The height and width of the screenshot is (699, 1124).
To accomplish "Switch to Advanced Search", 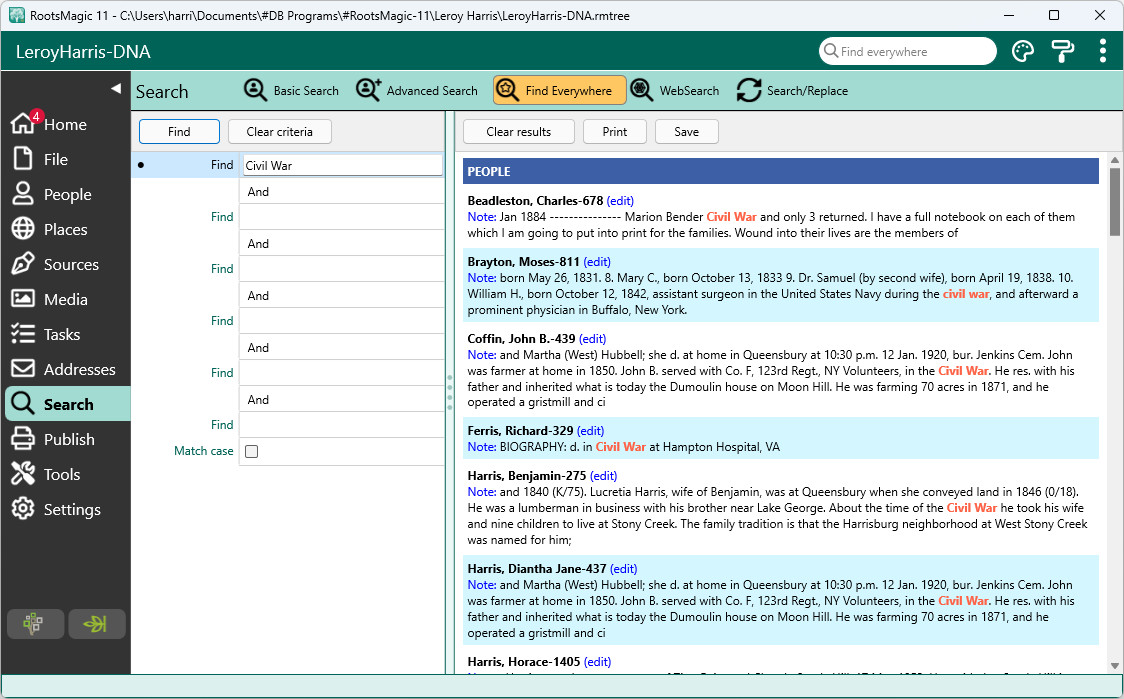I will (416, 90).
